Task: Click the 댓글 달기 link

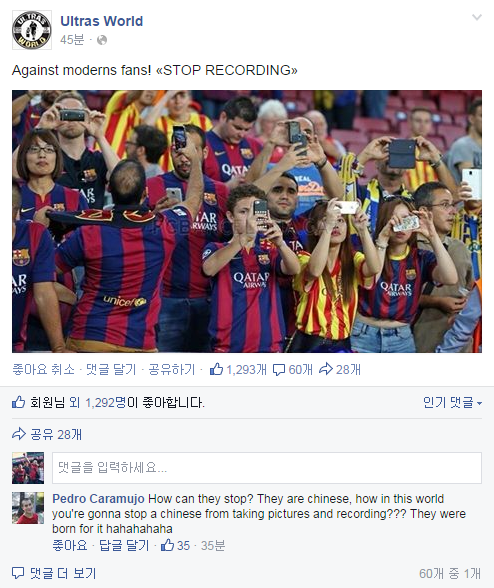Action: (x=111, y=369)
